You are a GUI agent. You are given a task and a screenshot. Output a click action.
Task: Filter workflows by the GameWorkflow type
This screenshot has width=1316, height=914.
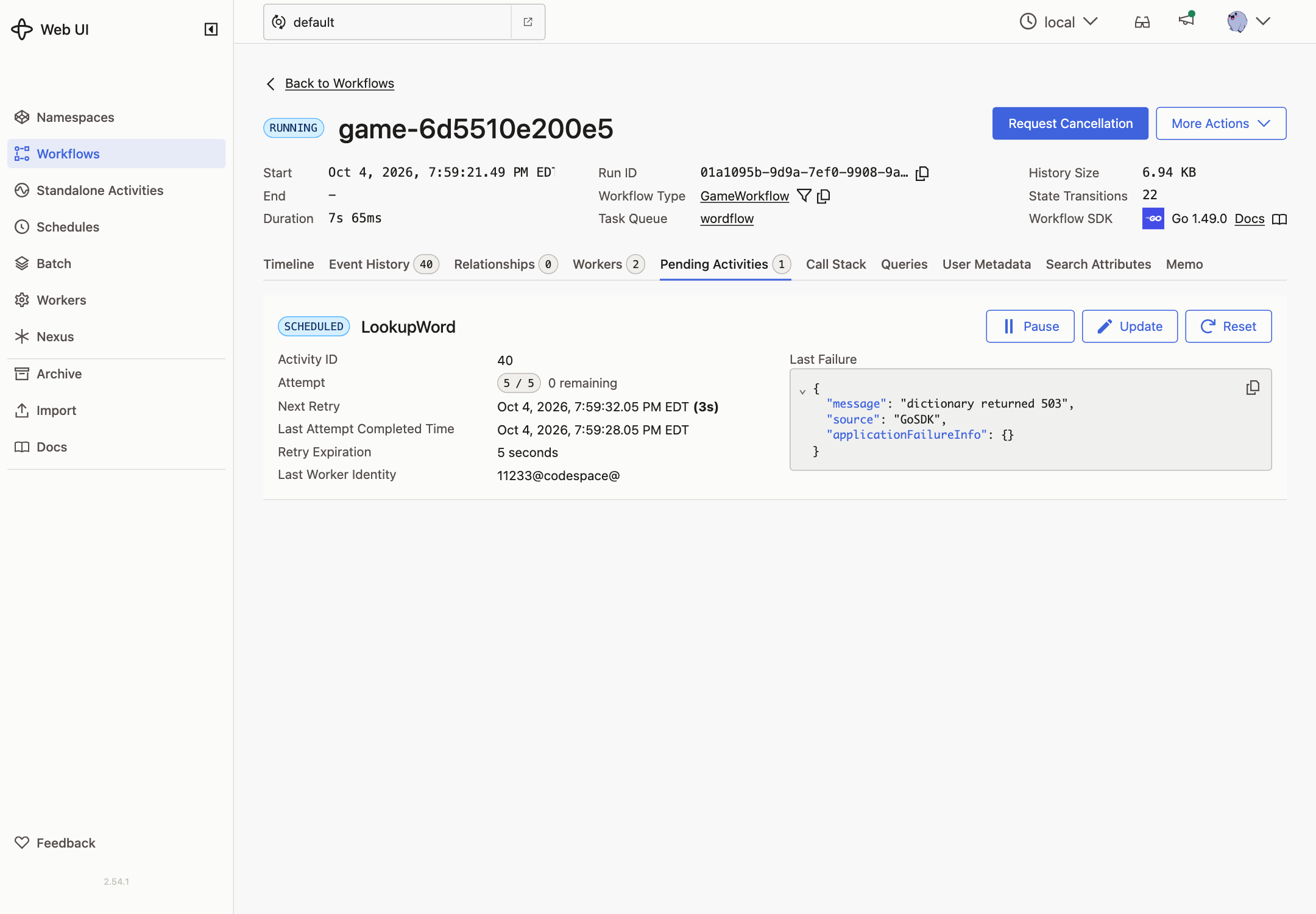(x=804, y=196)
